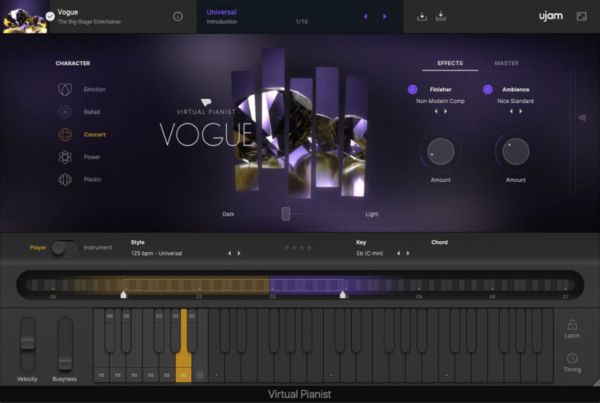
Task: Select next Ambience mode arrow
Action: tap(520, 111)
